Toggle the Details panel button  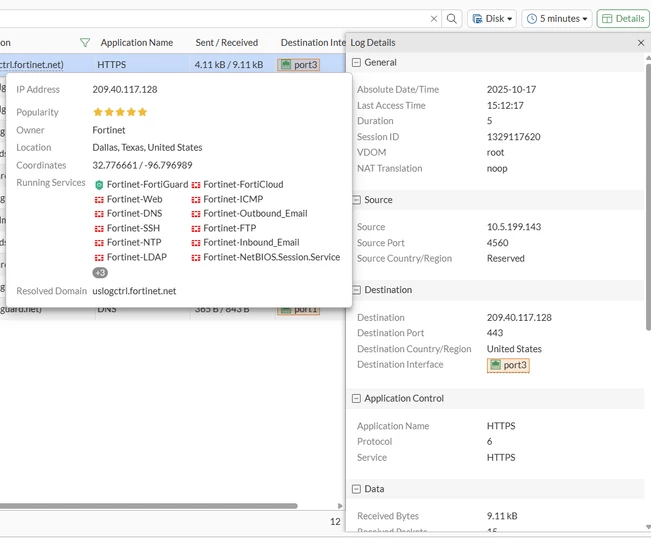(623, 19)
